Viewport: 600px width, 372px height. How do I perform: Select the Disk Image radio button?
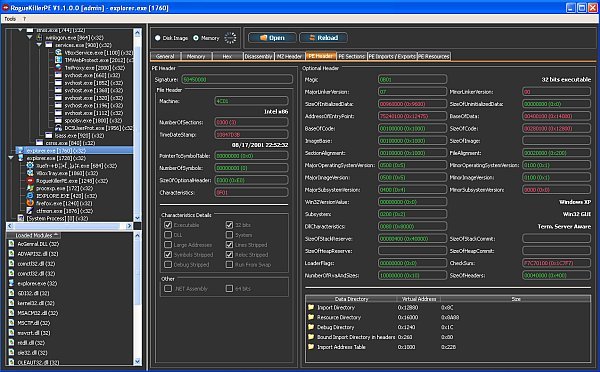tap(158, 38)
